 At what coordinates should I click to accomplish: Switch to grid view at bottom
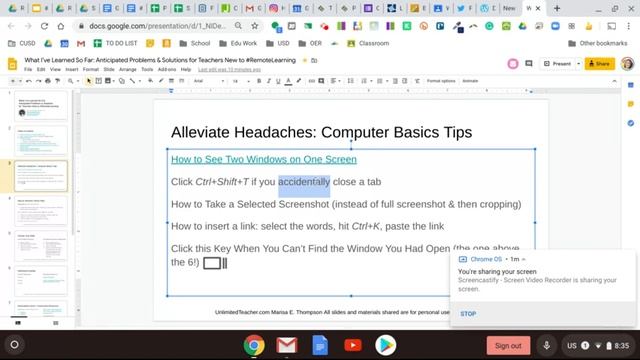point(56,323)
